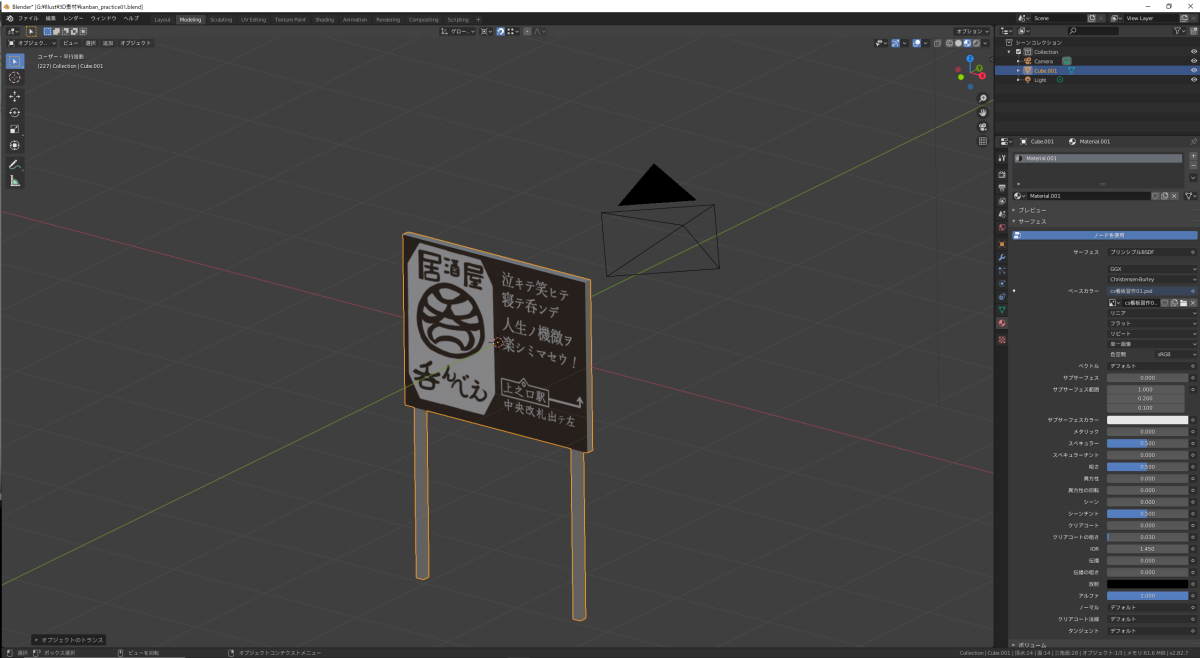Uncheck the Collection exclude checkbox
Image resolution: width=1200 pixels, height=658 pixels.
[1018, 51]
